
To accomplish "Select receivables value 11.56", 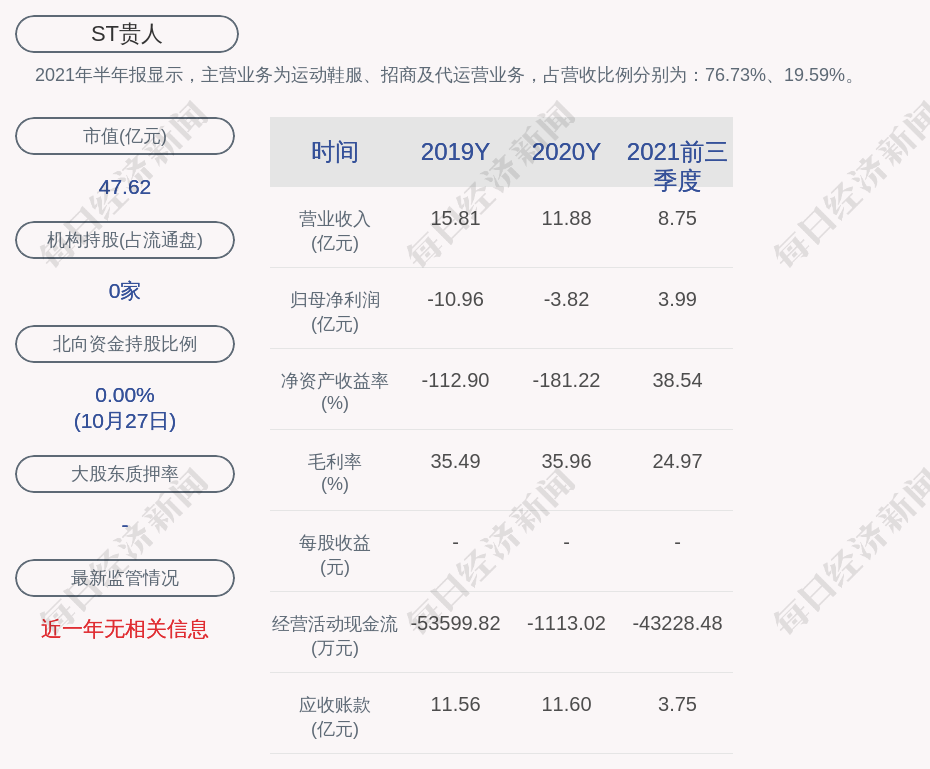I will pyautogui.click(x=456, y=704).
